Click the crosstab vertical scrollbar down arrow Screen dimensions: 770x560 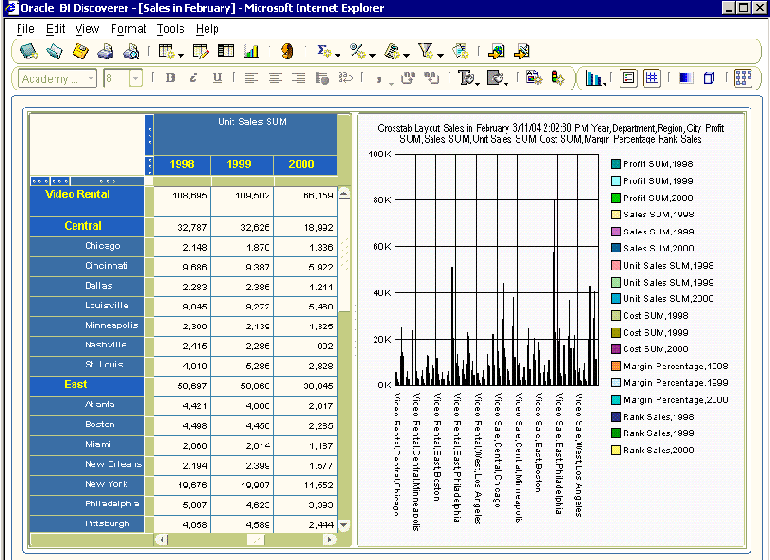tap(344, 525)
